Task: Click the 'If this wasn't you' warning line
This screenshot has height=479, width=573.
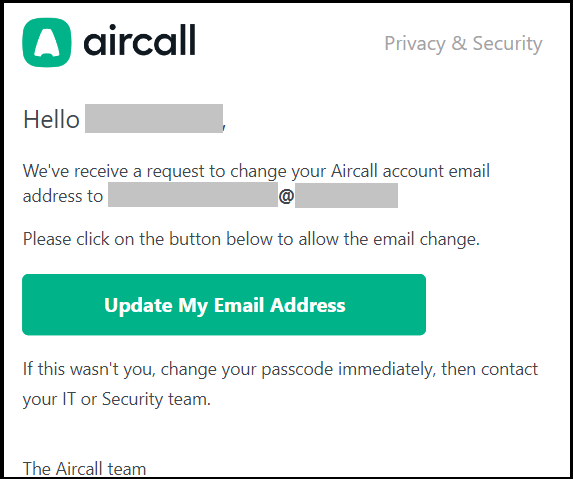Action: [x=280, y=369]
